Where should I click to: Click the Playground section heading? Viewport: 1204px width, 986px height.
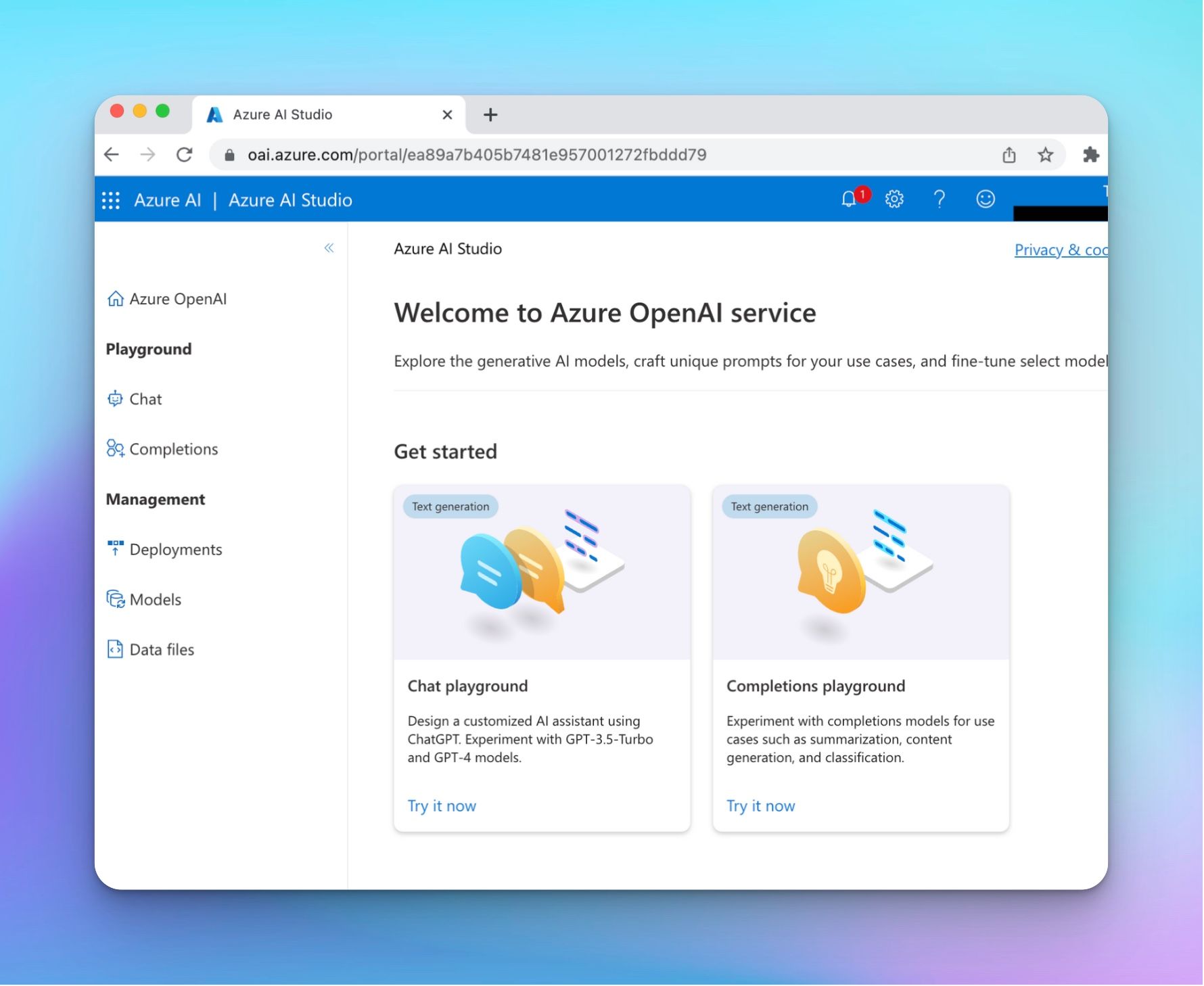tap(149, 349)
